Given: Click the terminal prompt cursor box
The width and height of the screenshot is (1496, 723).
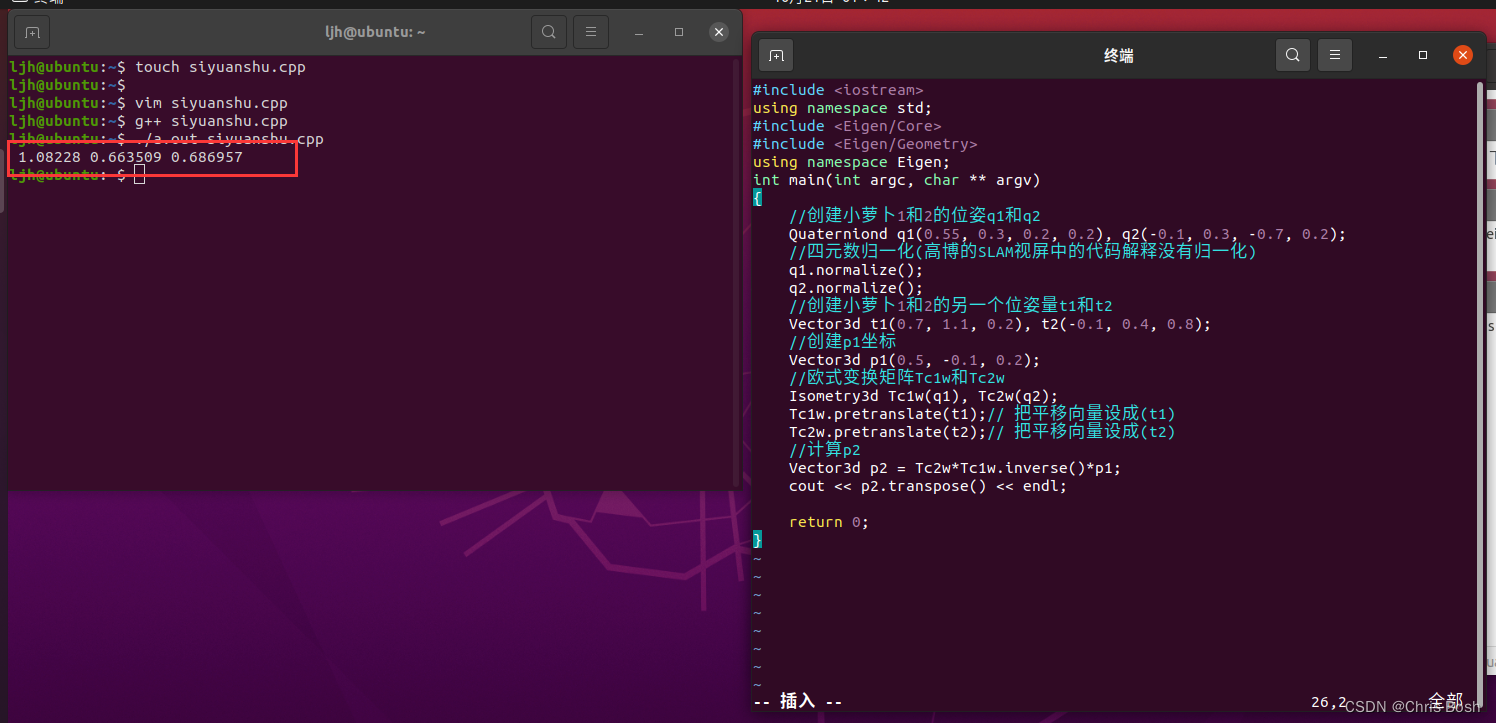Looking at the screenshot, I should (x=139, y=175).
